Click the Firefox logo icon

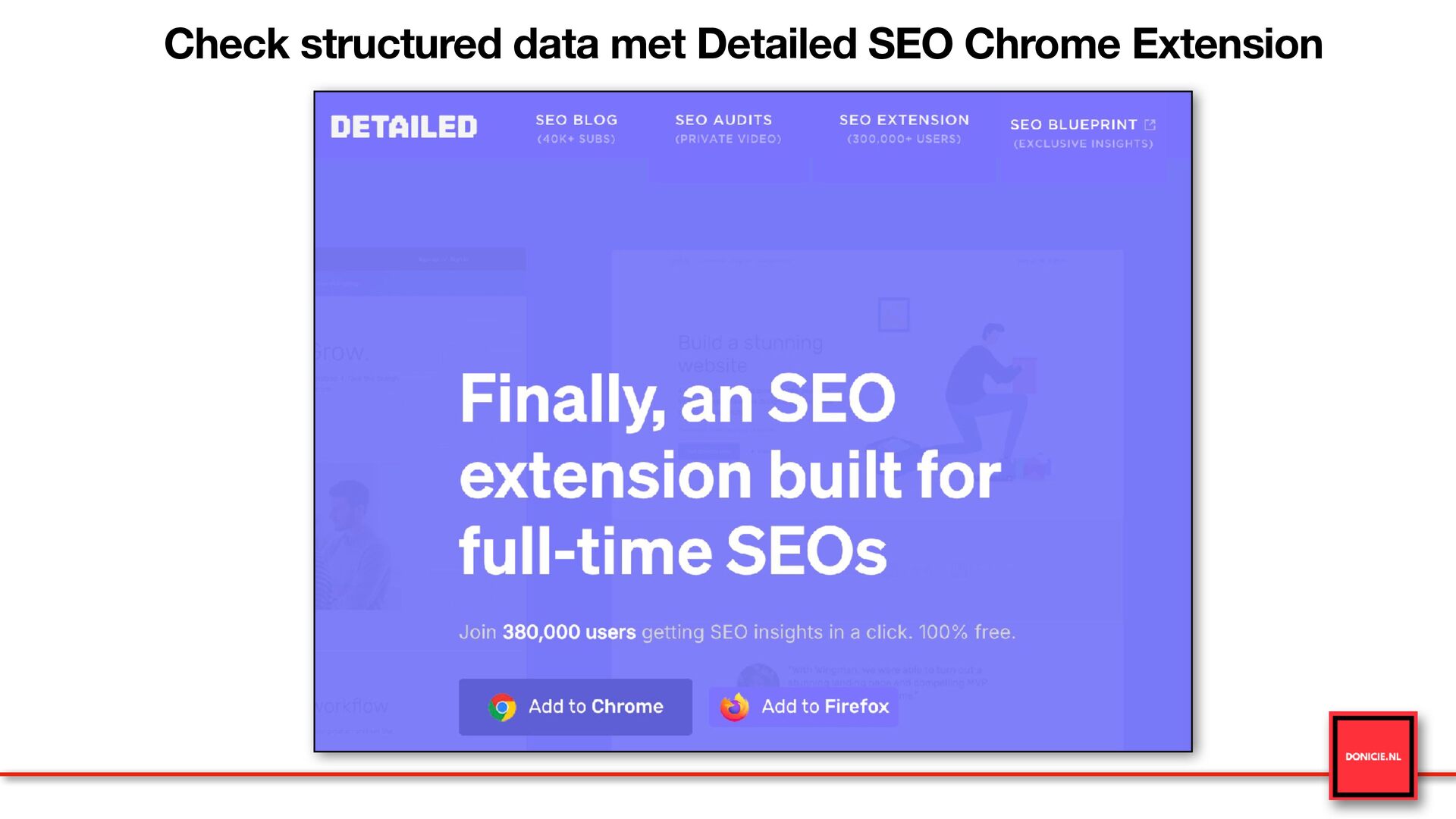[x=734, y=707]
